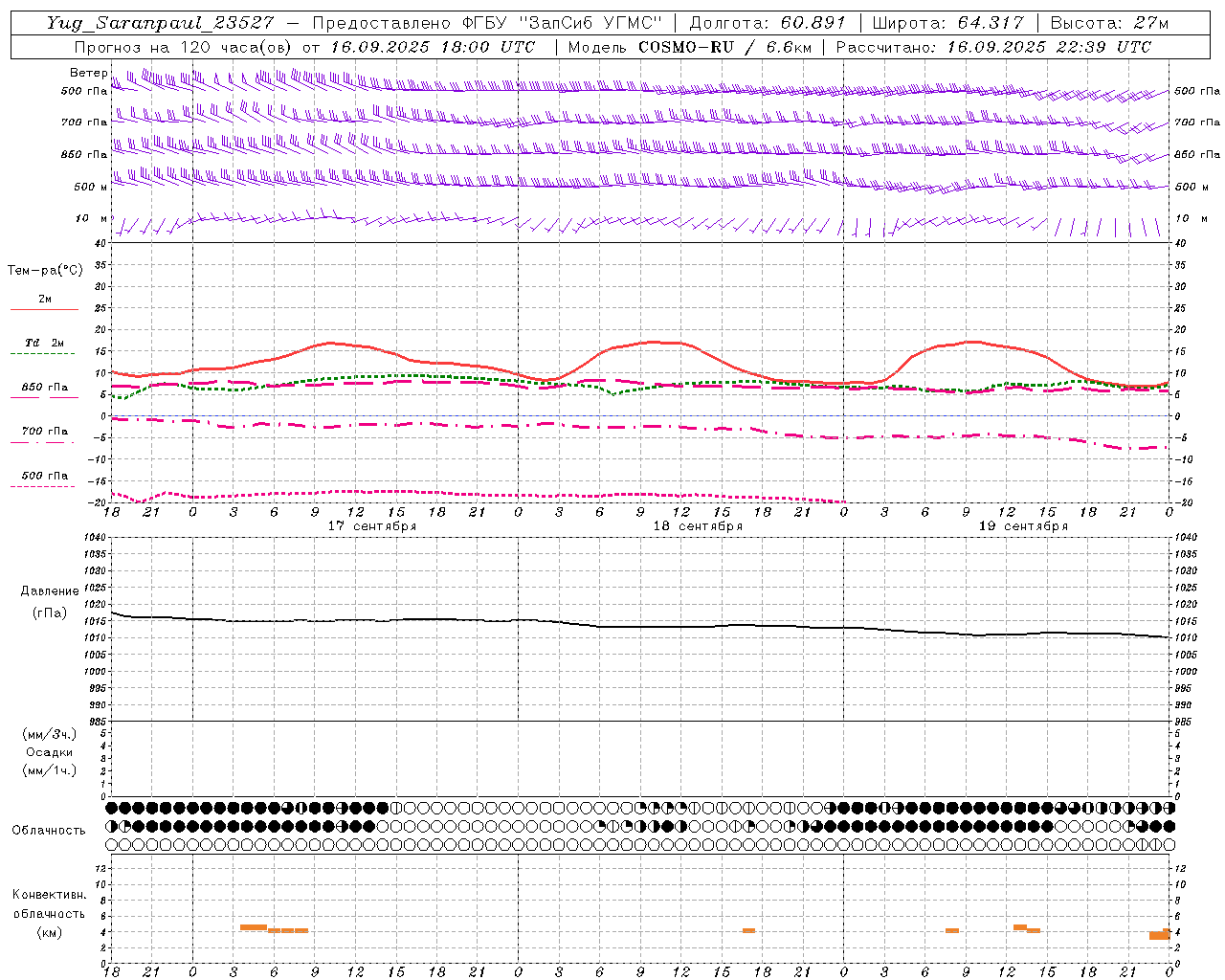The height and width of the screenshot is (980, 1225).
Task: Click the Ветер wind panel label
Action: click(x=89, y=73)
